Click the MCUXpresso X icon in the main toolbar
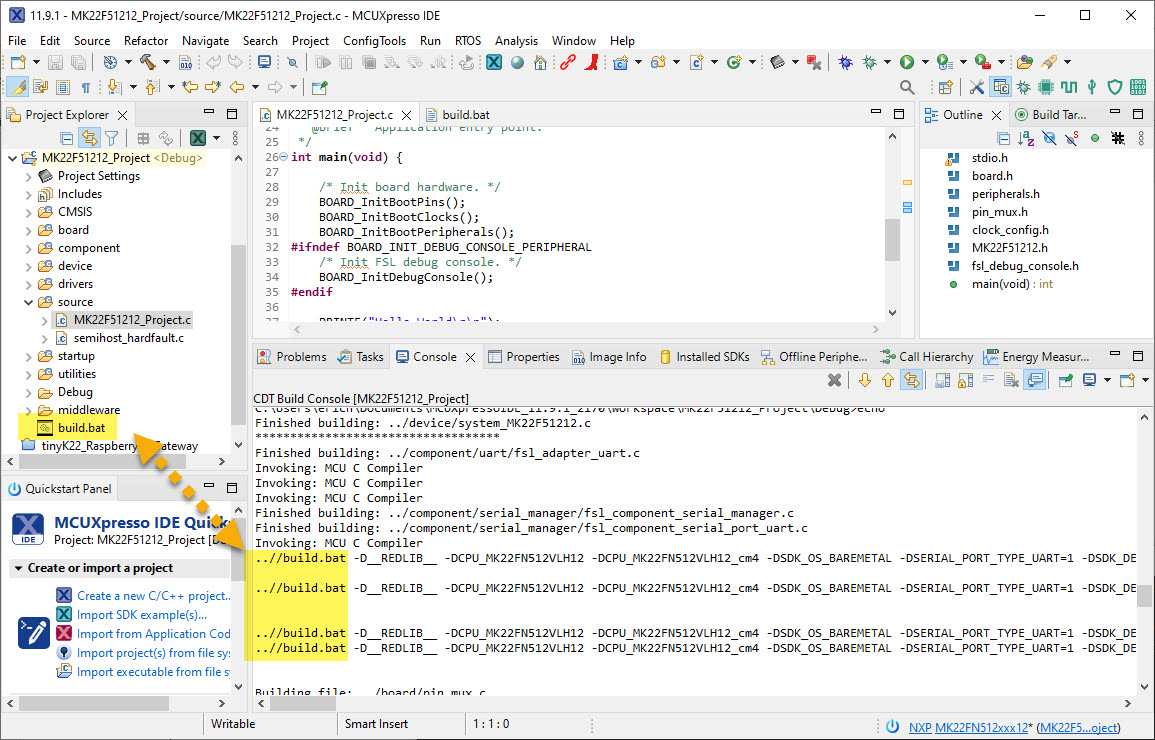The height and width of the screenshot is (740, 1155). 494,63
